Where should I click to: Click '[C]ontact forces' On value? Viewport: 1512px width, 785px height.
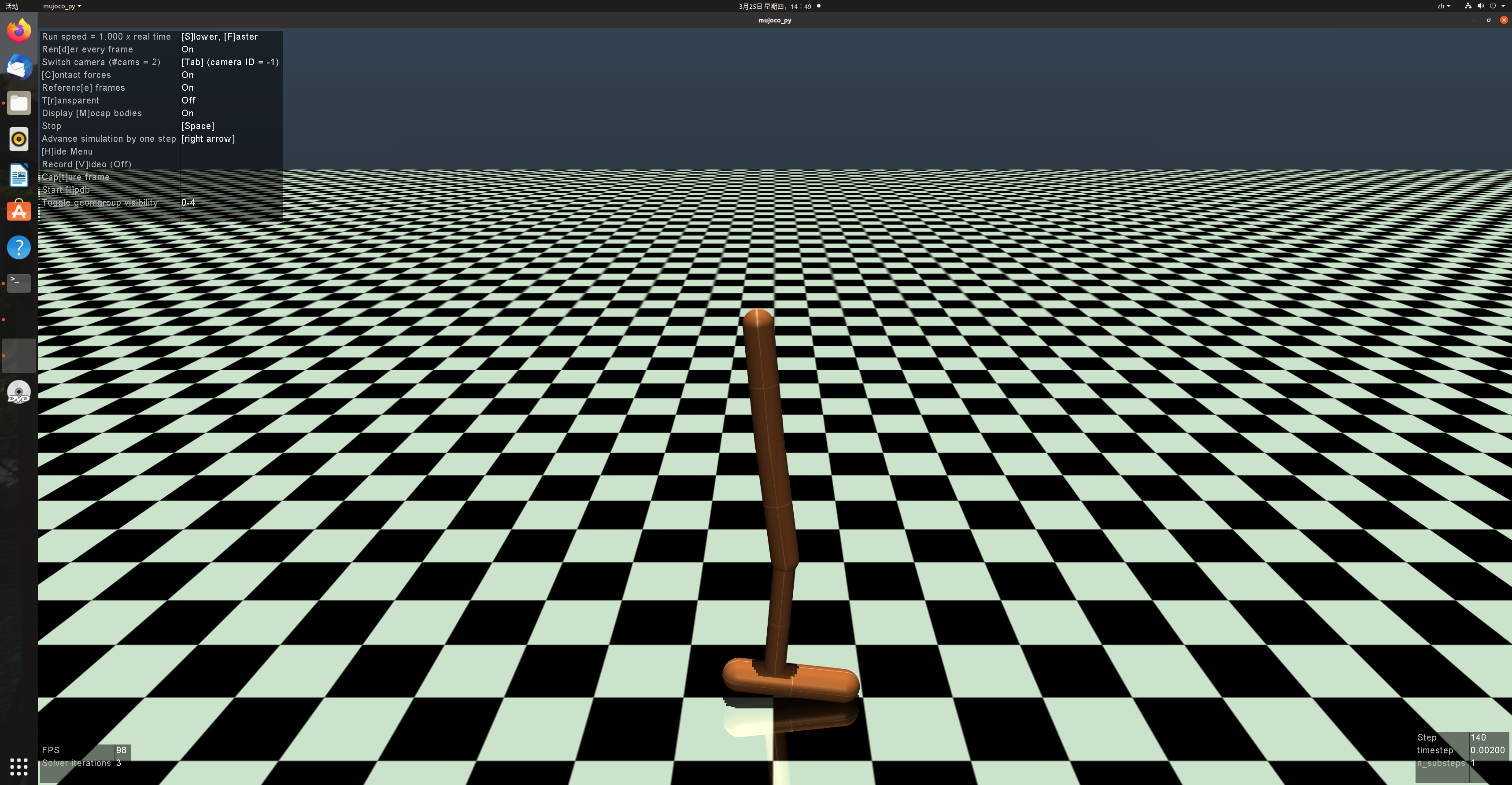(187, 75)
